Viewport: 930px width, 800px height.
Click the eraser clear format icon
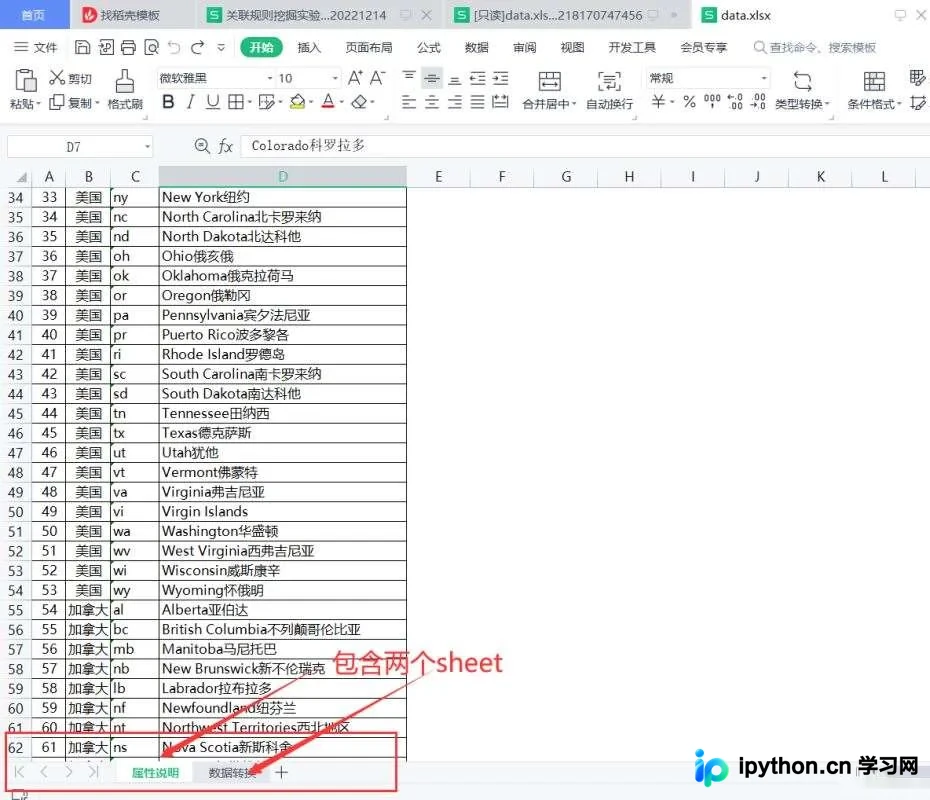coord(359,102)
